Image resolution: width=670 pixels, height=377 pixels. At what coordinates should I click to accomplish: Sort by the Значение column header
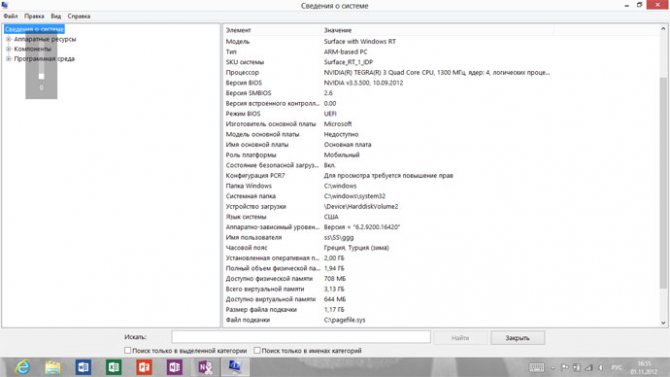coord(438,30)
